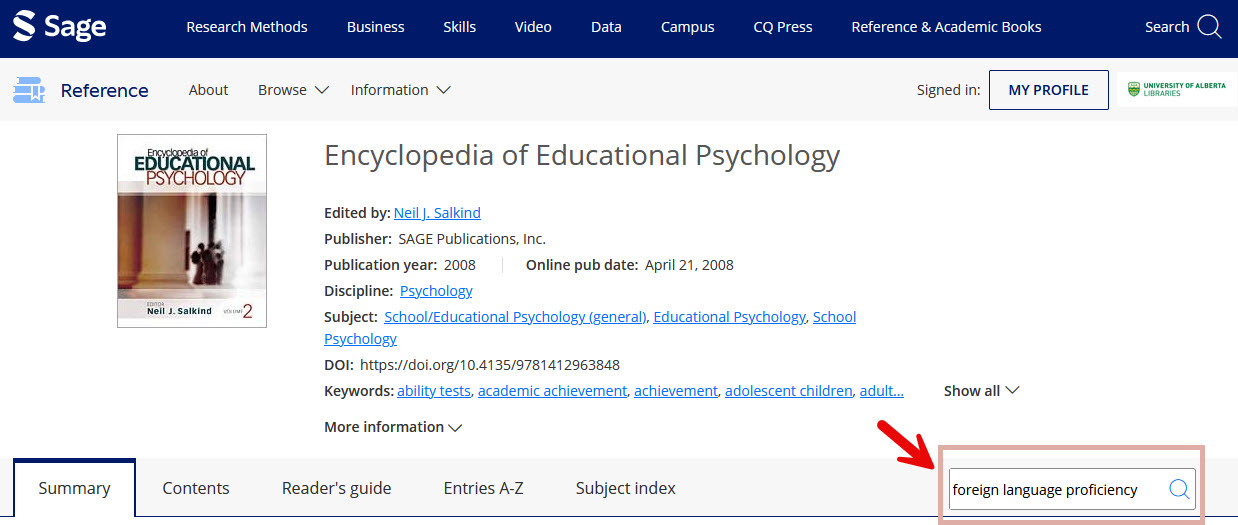Screen dimensions: 1238x525
Task: Click the Reference books icon
Action: 29,90
